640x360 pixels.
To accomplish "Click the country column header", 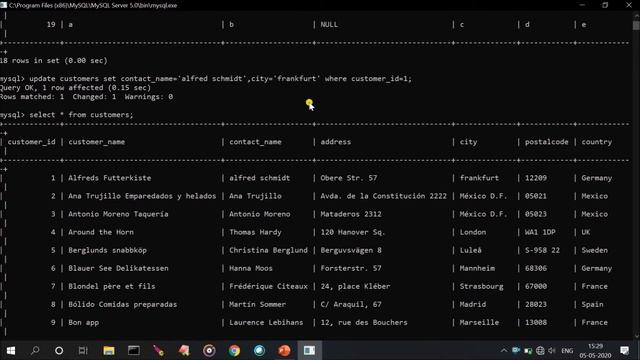I will (597, 142).
